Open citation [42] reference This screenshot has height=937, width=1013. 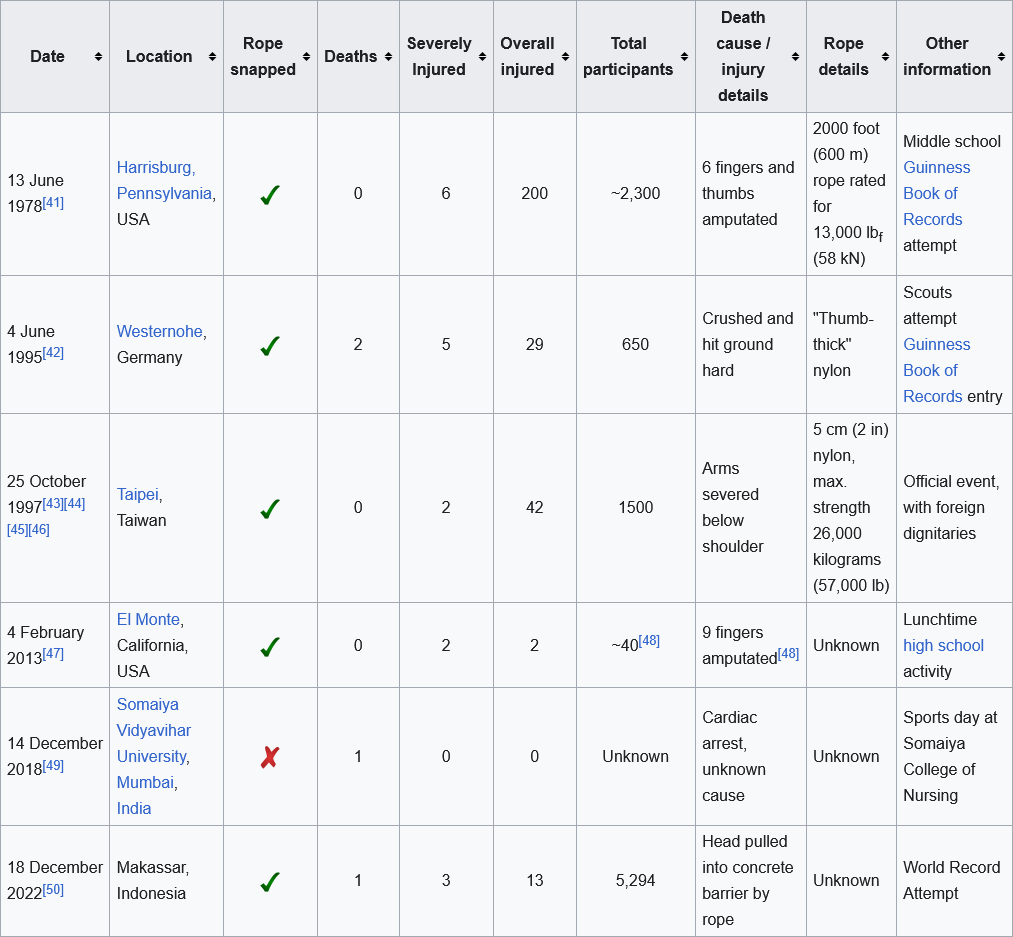[x=53, y=353]
